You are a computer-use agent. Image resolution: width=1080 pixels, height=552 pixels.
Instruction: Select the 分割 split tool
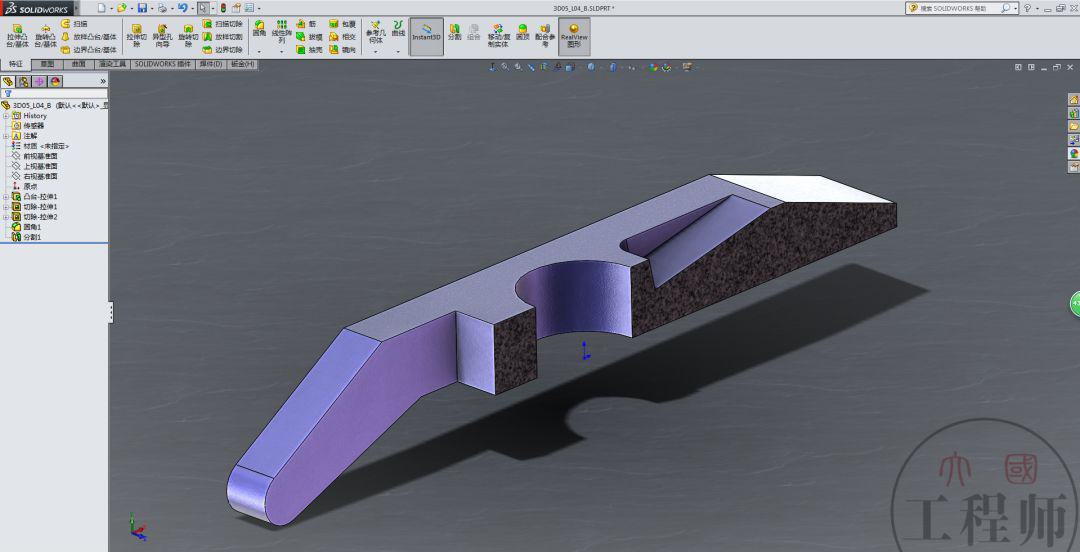[455, 32]
